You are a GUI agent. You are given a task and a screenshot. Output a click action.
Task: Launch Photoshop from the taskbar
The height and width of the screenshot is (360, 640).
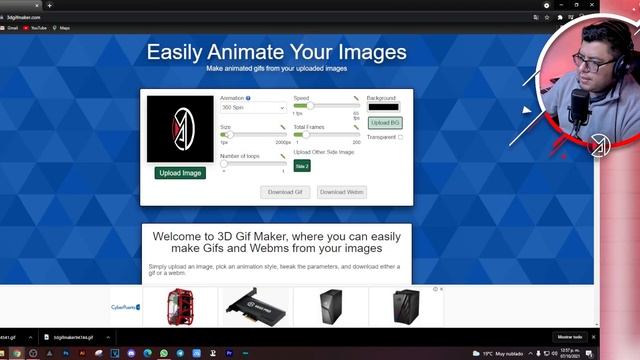(x=66, y=353)
